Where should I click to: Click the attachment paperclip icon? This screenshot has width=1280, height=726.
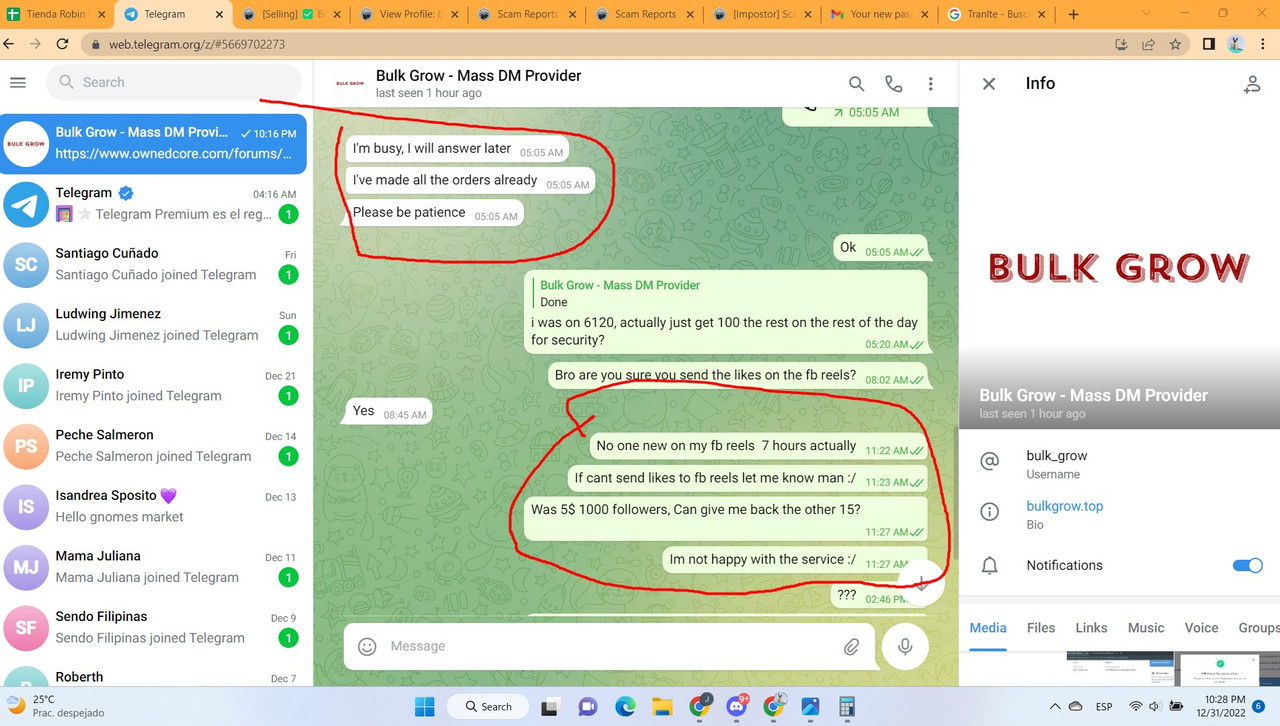851,646
